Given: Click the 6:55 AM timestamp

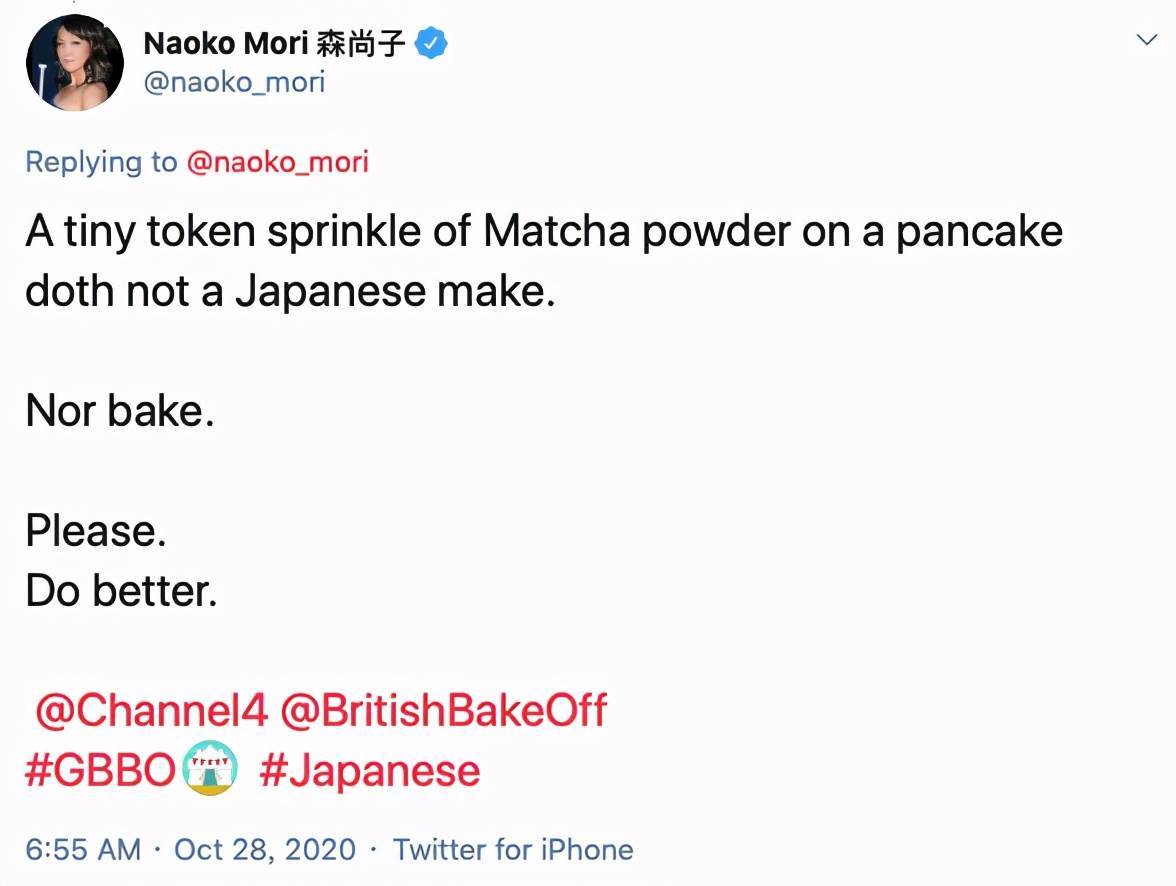Looking at the screenshot, I should tap(83, 850).
